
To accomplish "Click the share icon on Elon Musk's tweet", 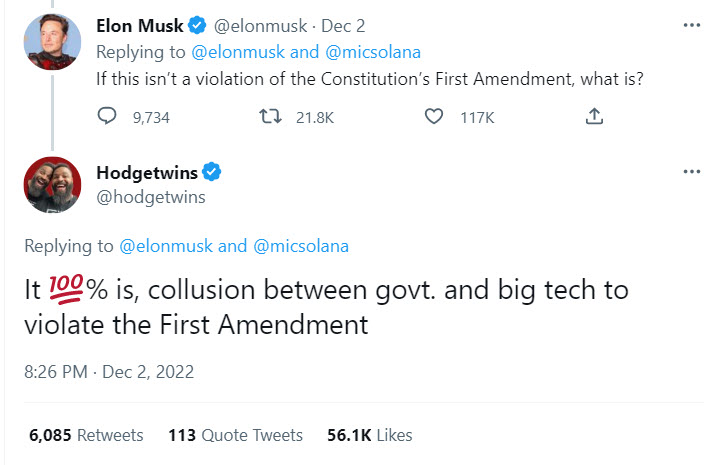I will (594, 117).
